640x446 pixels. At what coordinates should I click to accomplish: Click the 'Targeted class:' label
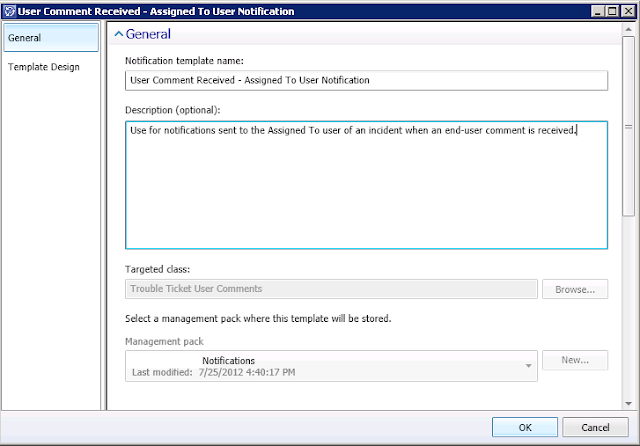coord(158,269)
